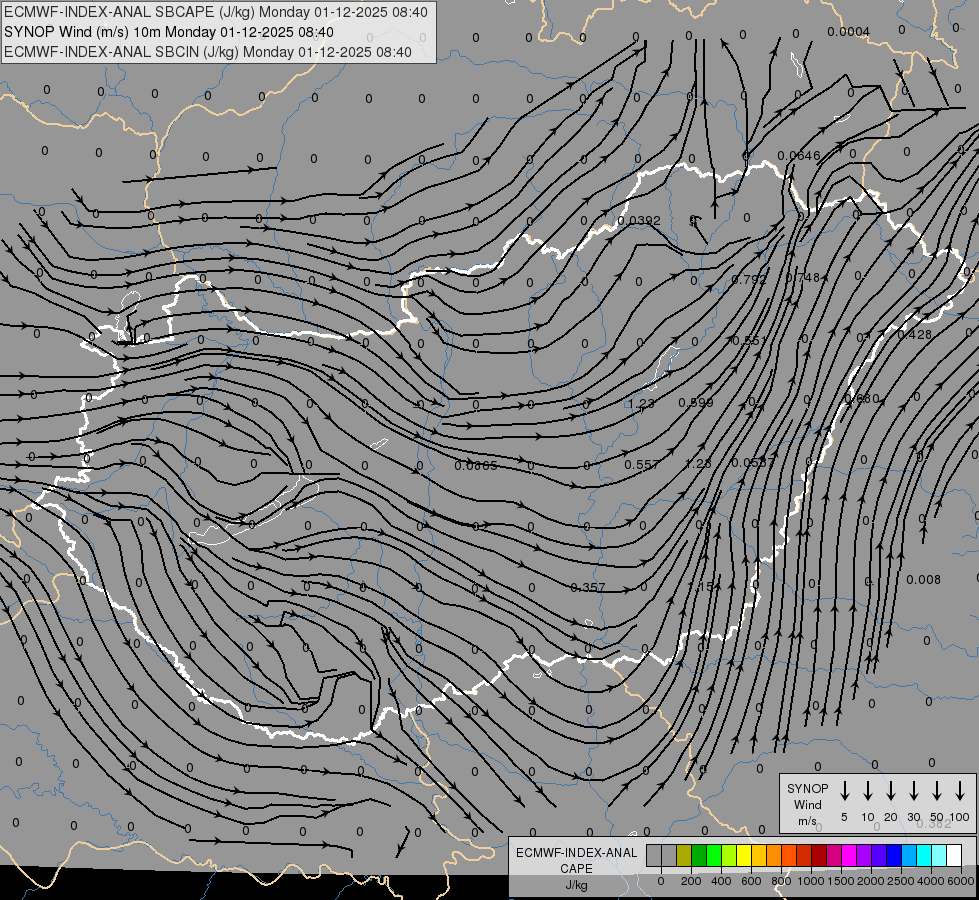Click the 0.0865 value on the map
The image size is (979, 900).
pos(476,465)
